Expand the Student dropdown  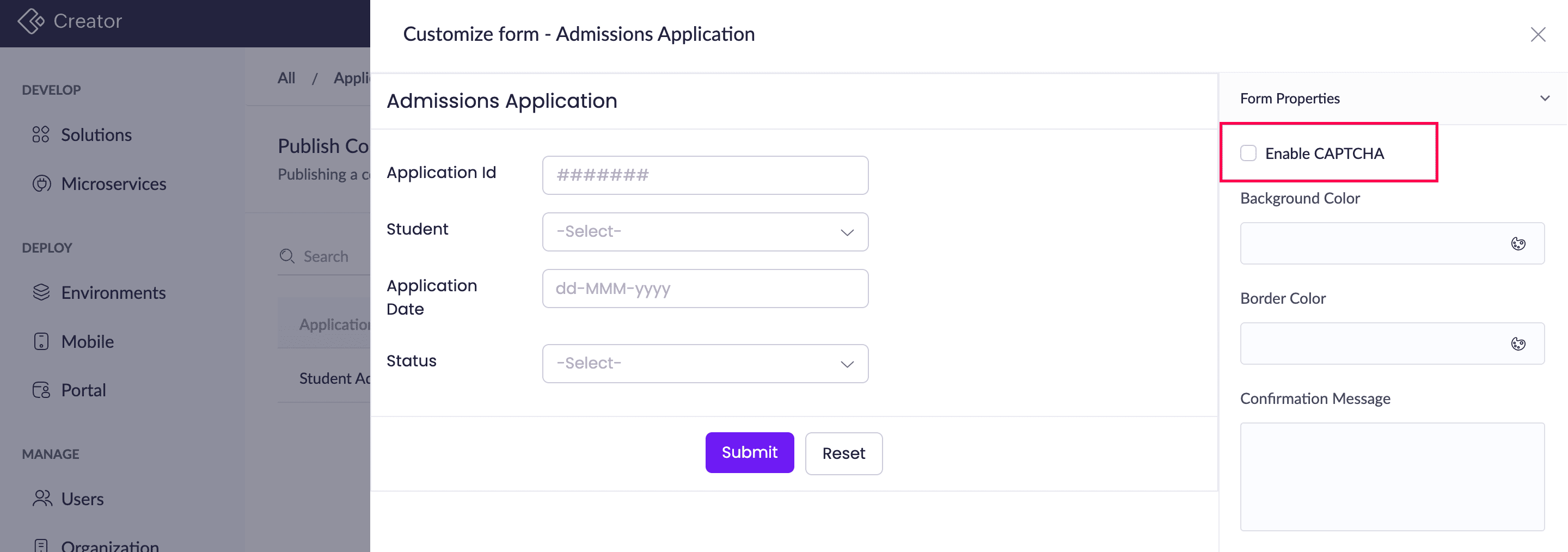(x=705, y=232)
